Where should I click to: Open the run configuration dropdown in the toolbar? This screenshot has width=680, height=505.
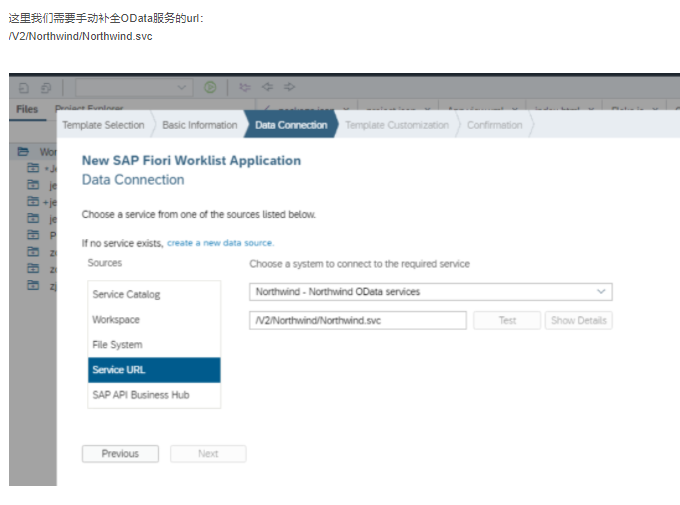[134, 87]
